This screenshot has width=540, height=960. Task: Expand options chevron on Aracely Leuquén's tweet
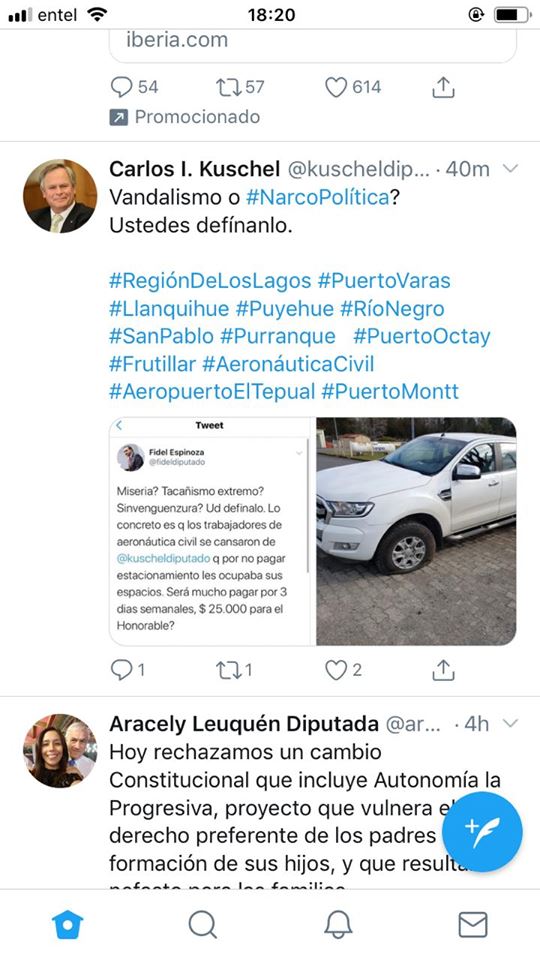click(x=510, y=724)
